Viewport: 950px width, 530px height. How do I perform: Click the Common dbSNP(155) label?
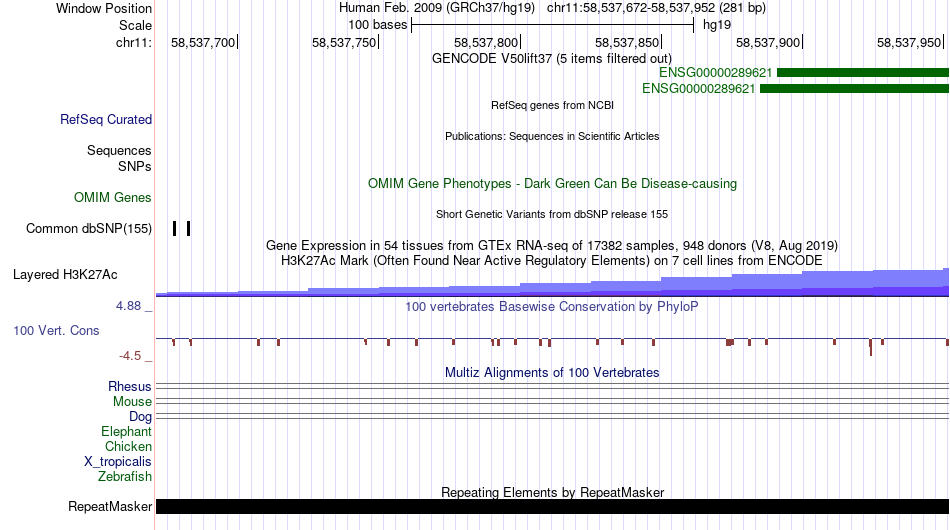point(88,228)
